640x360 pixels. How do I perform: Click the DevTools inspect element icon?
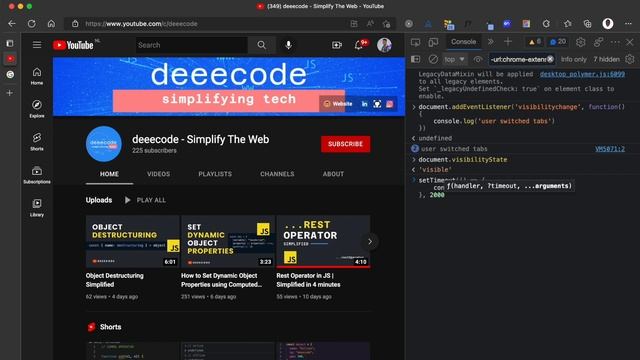click(416, 42)
